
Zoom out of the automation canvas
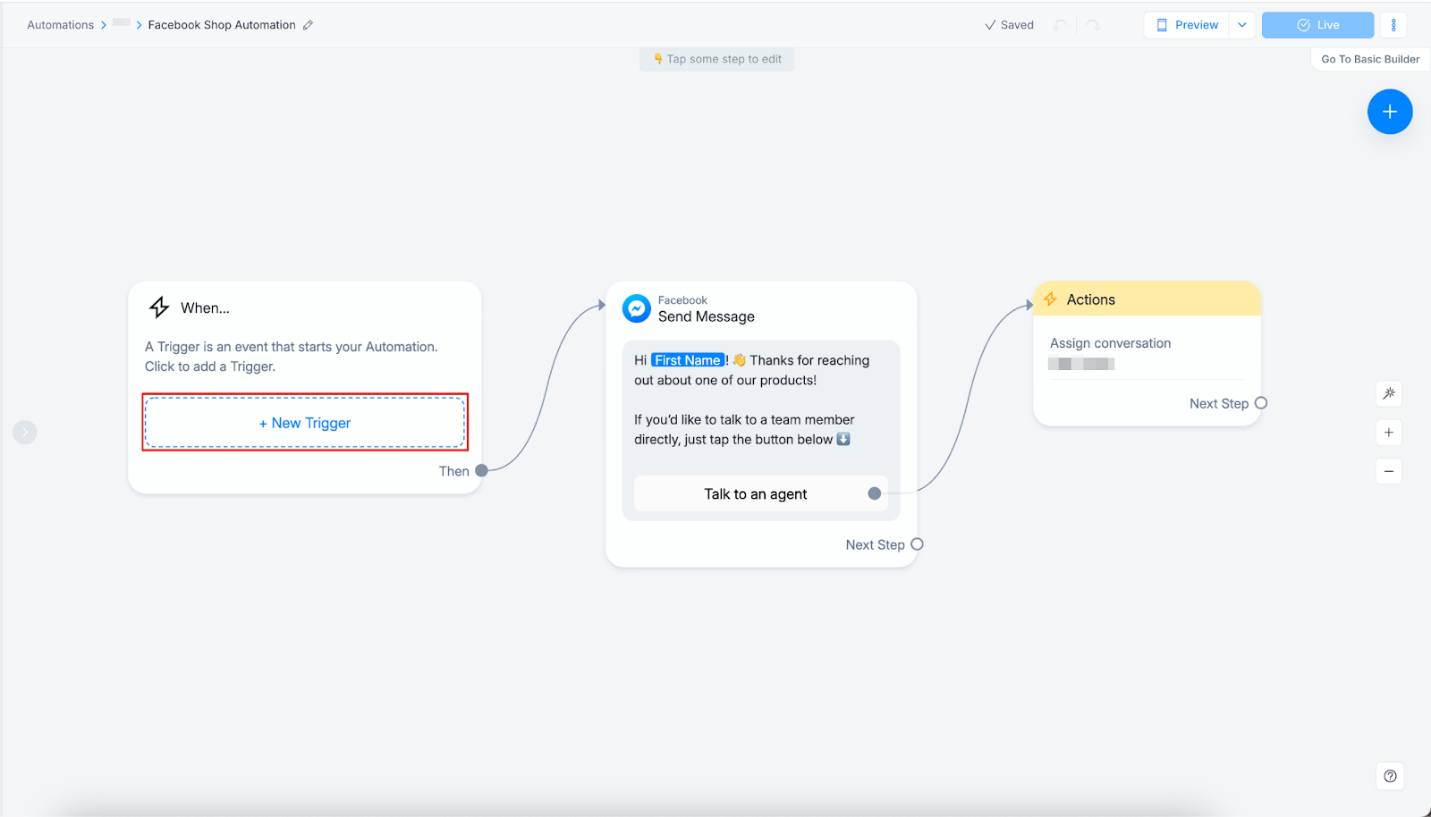tap(1388, 470)
